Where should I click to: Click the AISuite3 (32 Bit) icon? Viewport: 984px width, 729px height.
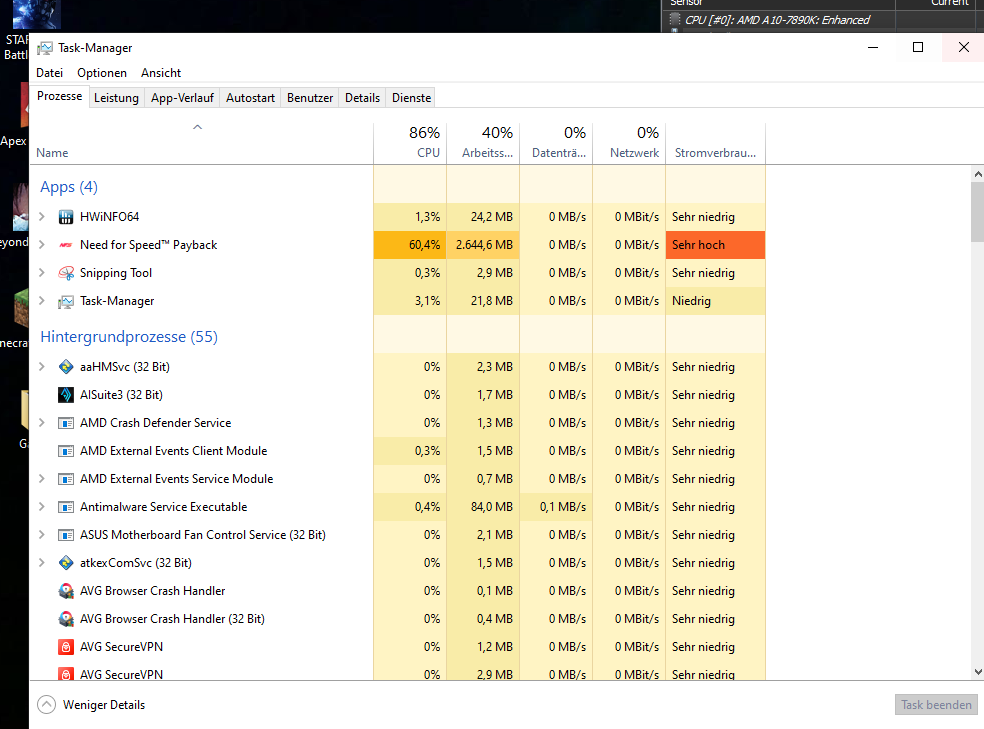tap(66, 395)
